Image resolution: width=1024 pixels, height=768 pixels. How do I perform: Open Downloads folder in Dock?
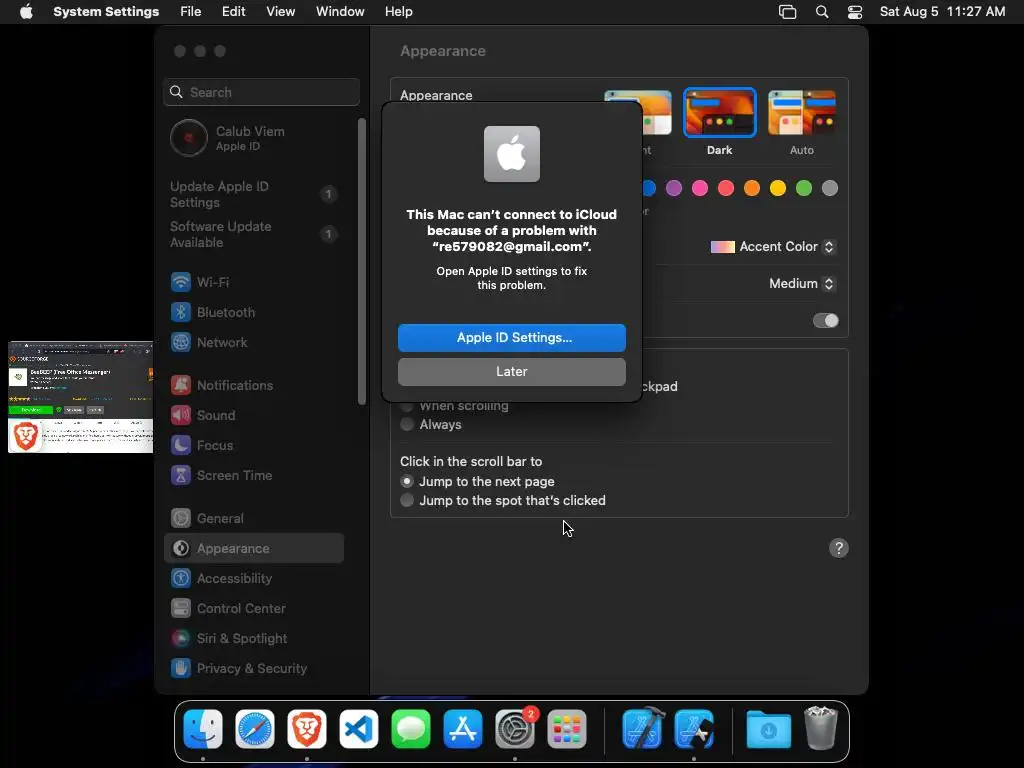(x=769, y=729)
